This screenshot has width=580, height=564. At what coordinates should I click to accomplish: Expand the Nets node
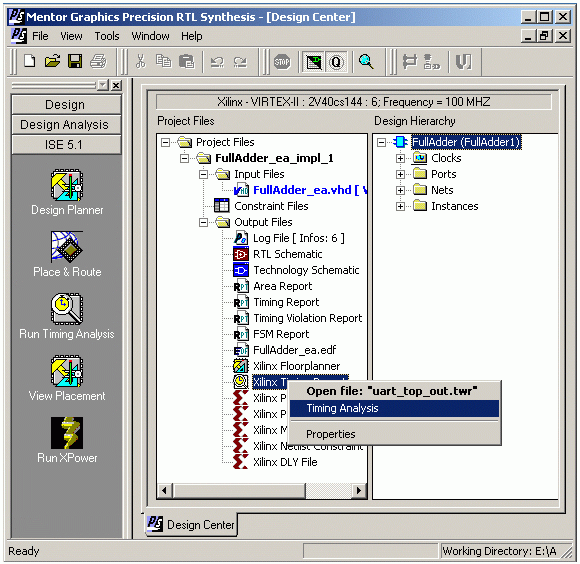point(400,190)
